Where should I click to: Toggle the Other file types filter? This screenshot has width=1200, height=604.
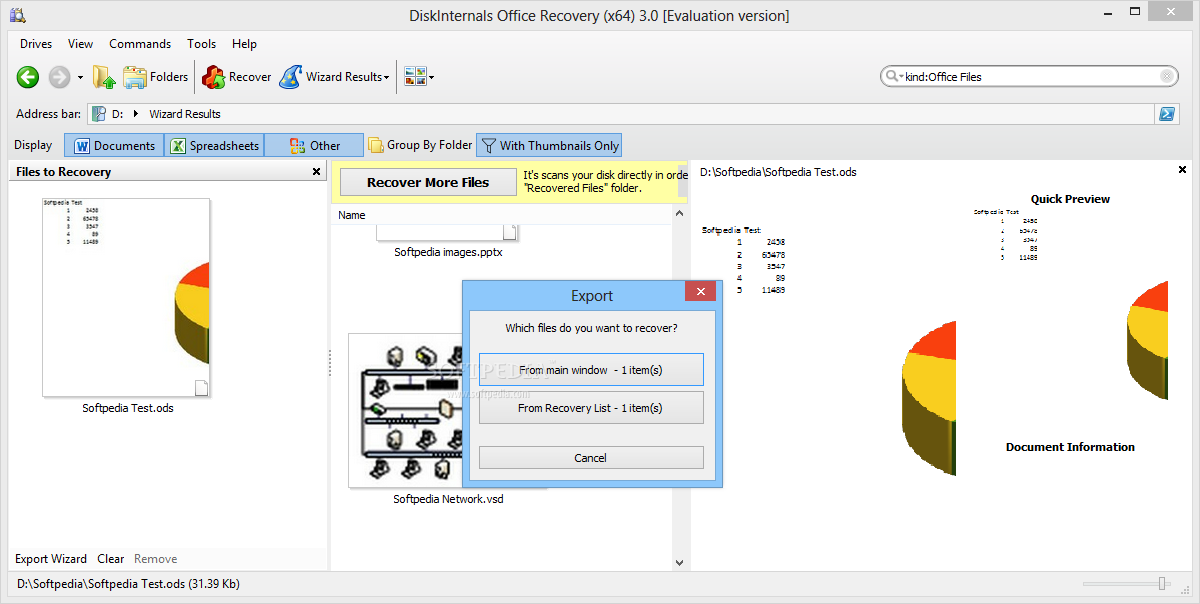314,146
